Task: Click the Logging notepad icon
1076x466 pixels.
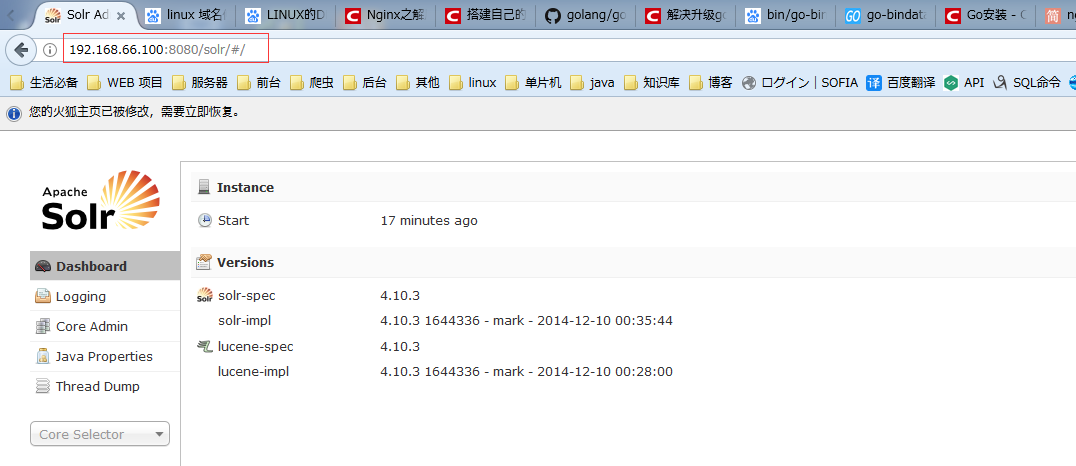Action: pos(43,296)
